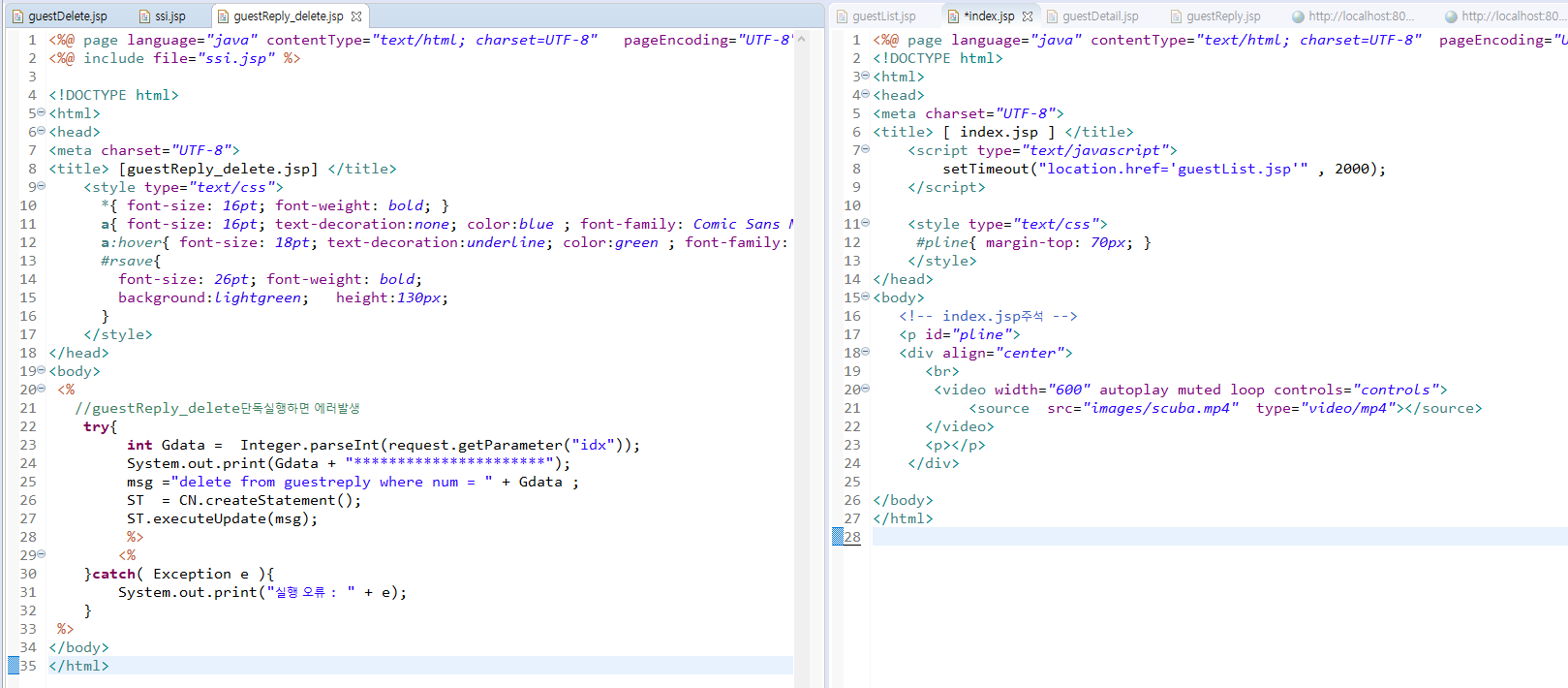Click '#rsave{' selector line
Image resolution: width=1568 pixels, height=688 pixels.
131,261
